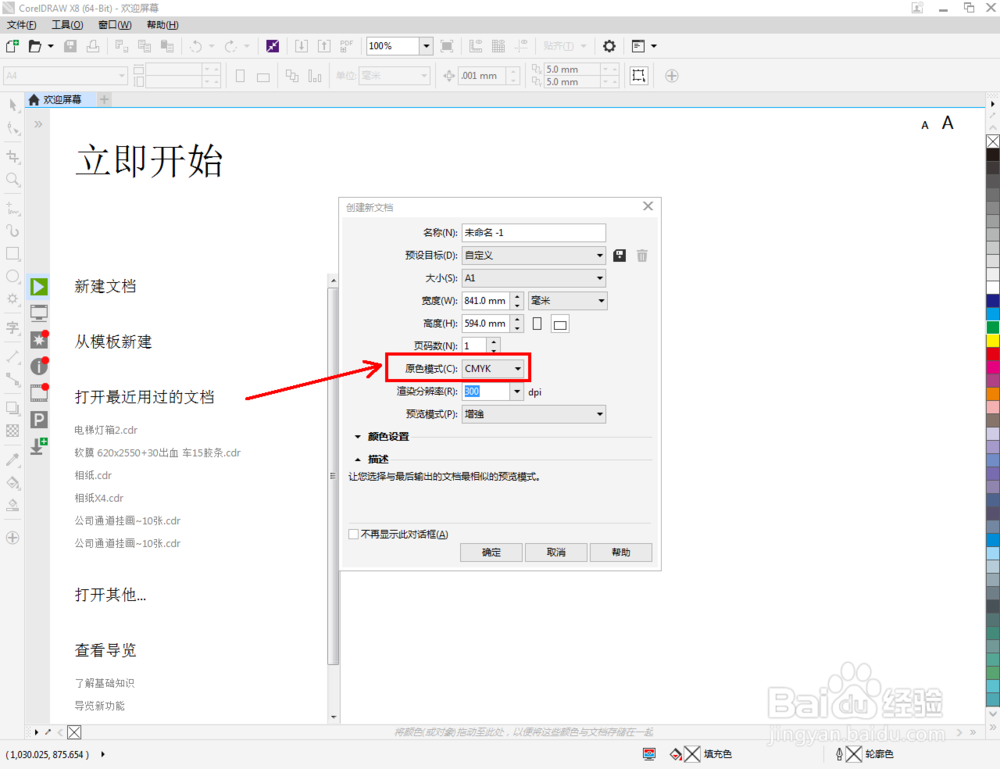This screenshot has height=769, width=1000.
Task: Pick the green swatch in color palette
Action: 993,327
